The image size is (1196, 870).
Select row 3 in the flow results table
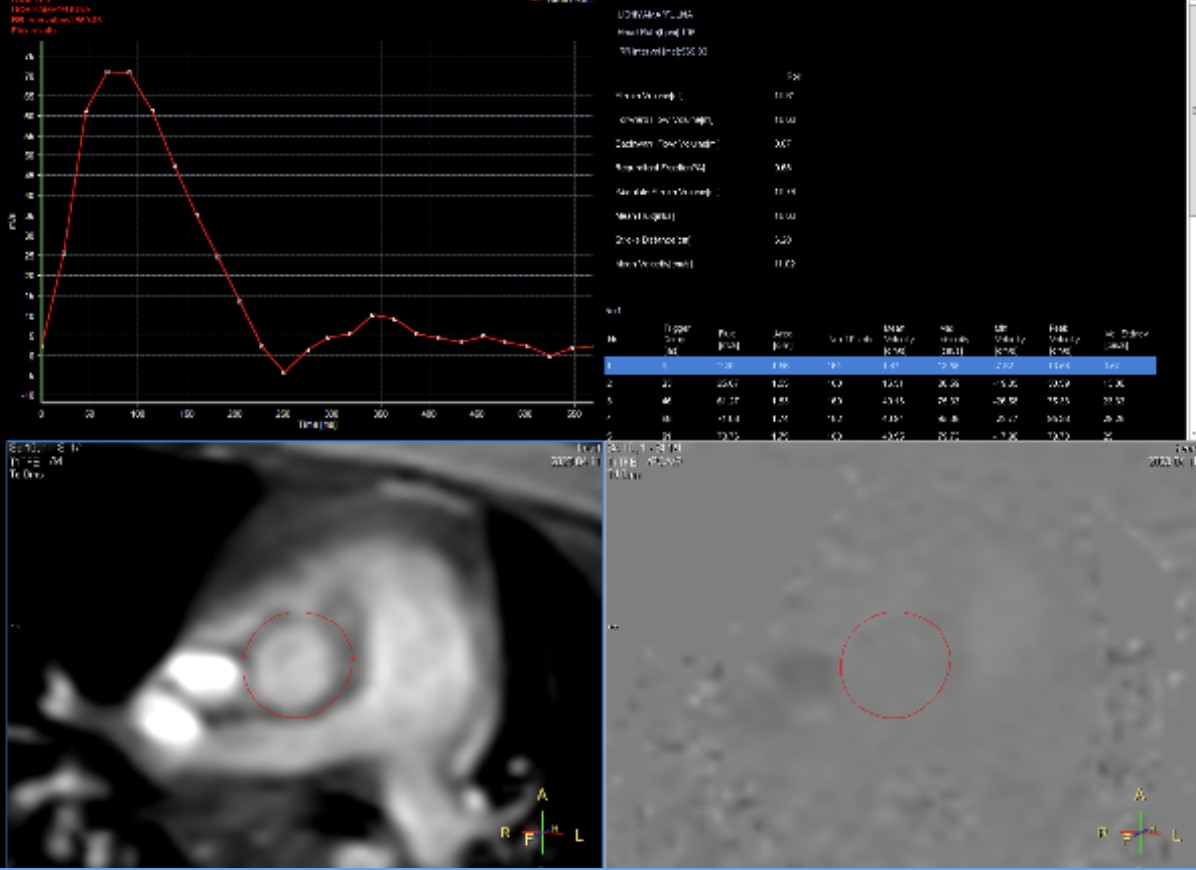(880, 401)
